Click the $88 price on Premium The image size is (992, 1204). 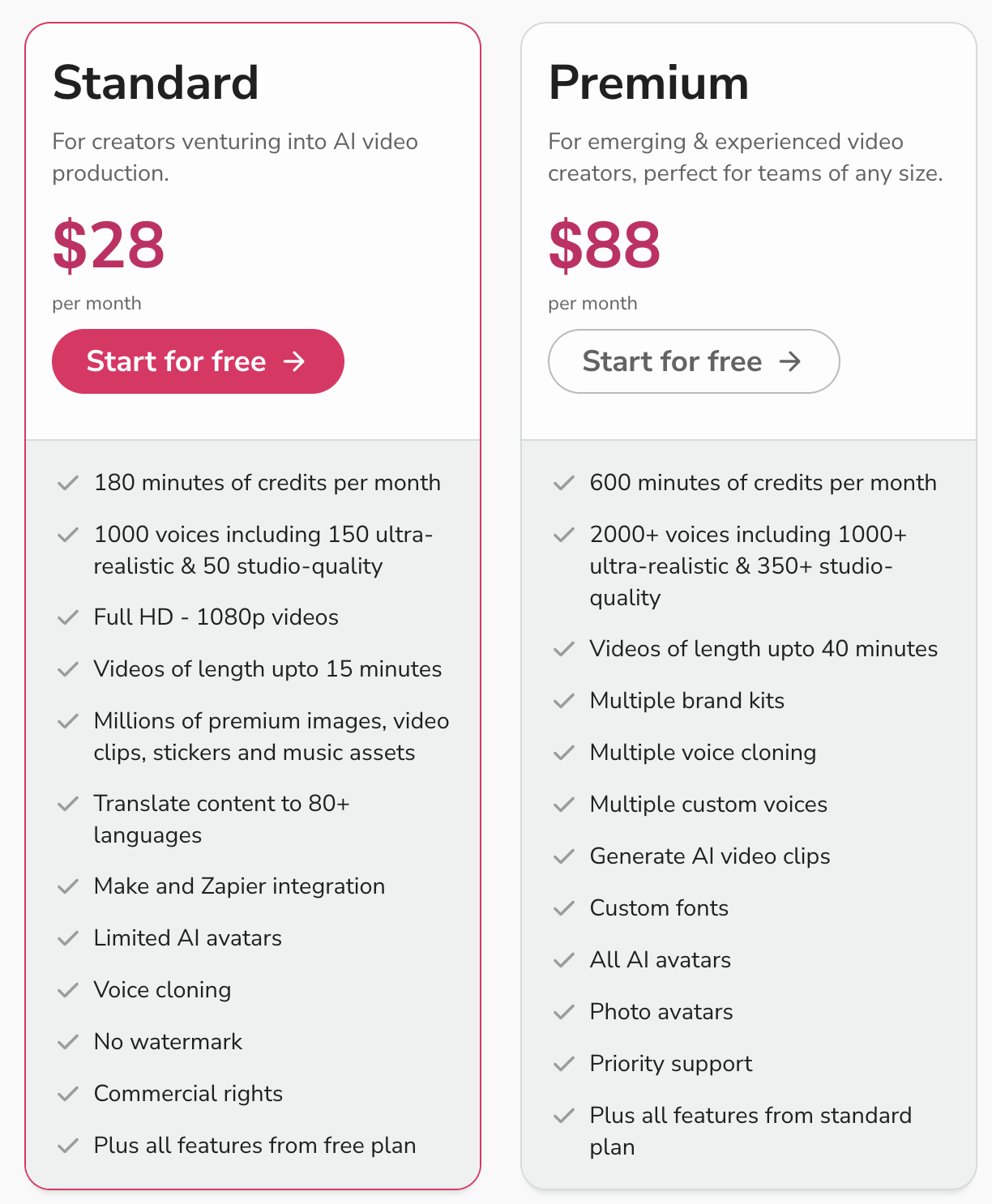tap(605, 245)
